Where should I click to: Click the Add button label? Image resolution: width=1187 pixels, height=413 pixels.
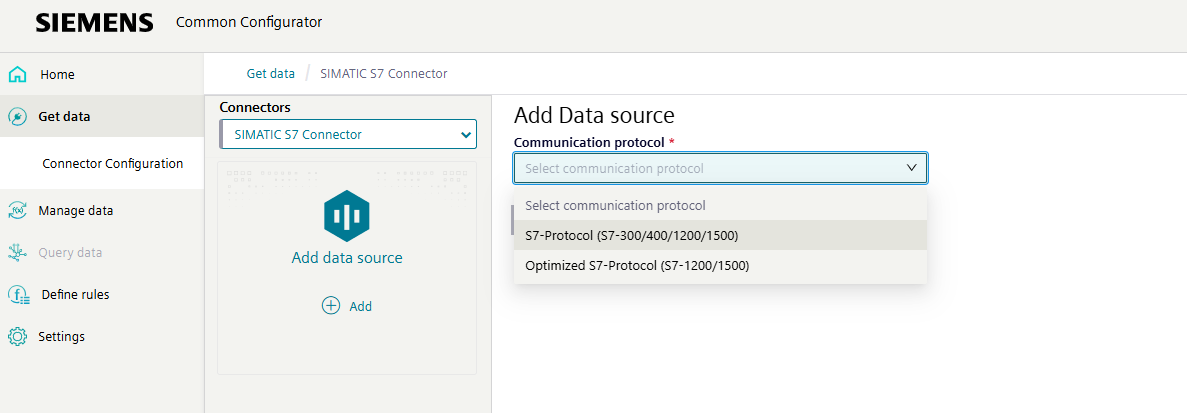pyautogui.click(x=360, y=306)
